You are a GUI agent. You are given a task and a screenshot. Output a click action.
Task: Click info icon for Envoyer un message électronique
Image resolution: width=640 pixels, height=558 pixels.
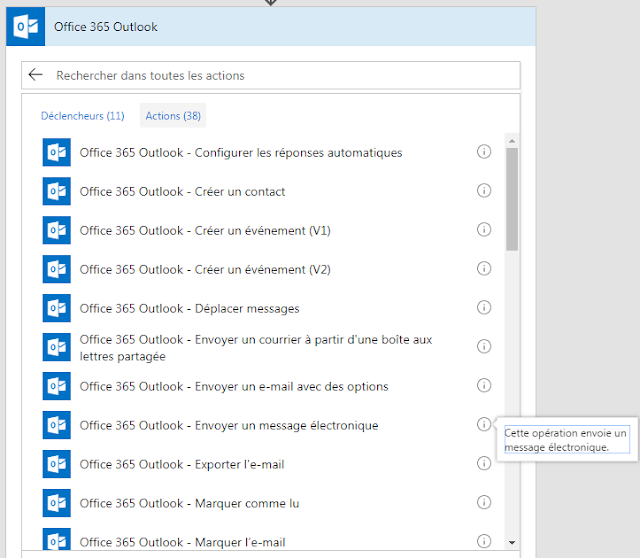coord(484,425)
